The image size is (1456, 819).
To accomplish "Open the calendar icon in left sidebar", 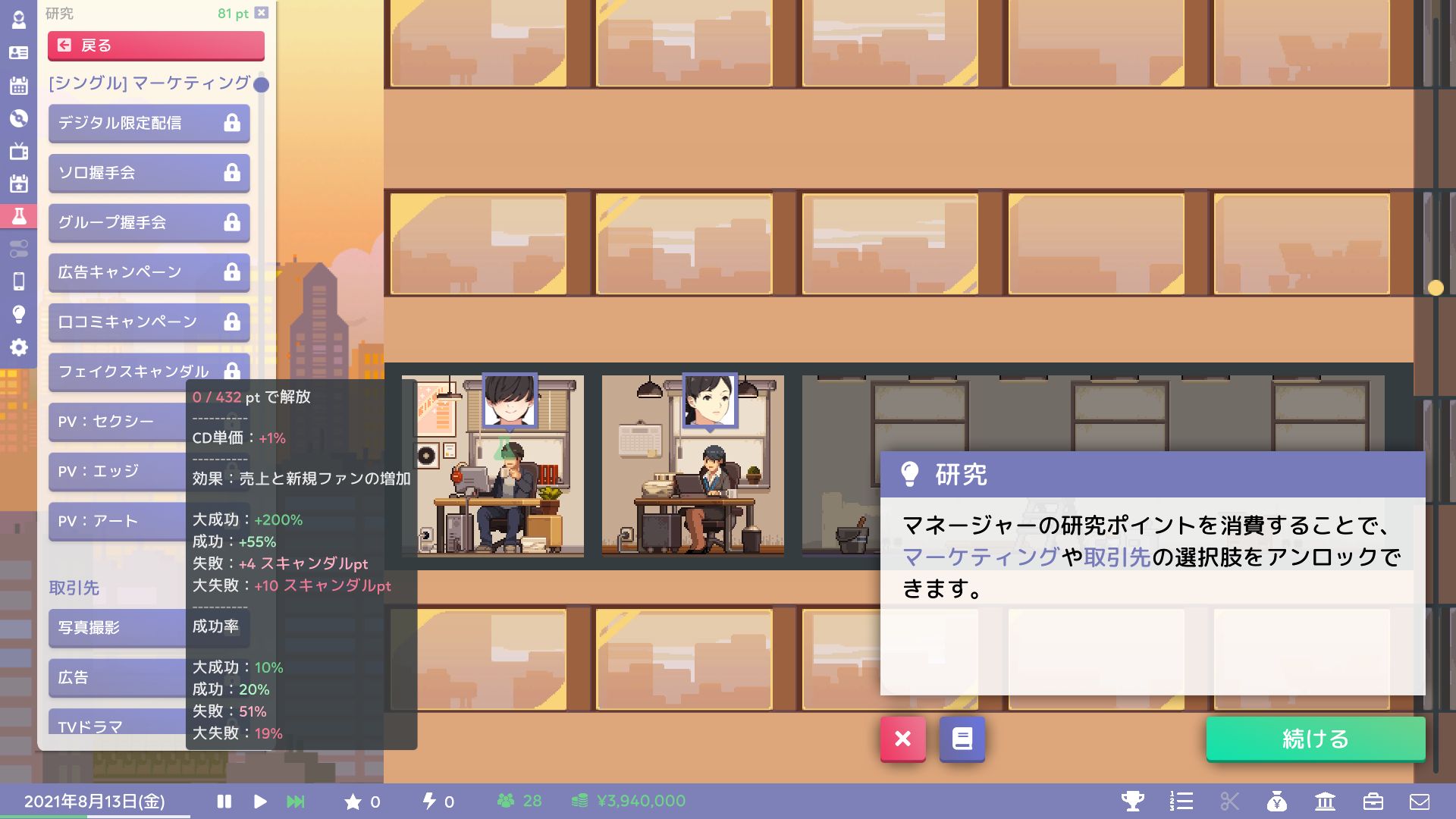I will coord(19,85).
